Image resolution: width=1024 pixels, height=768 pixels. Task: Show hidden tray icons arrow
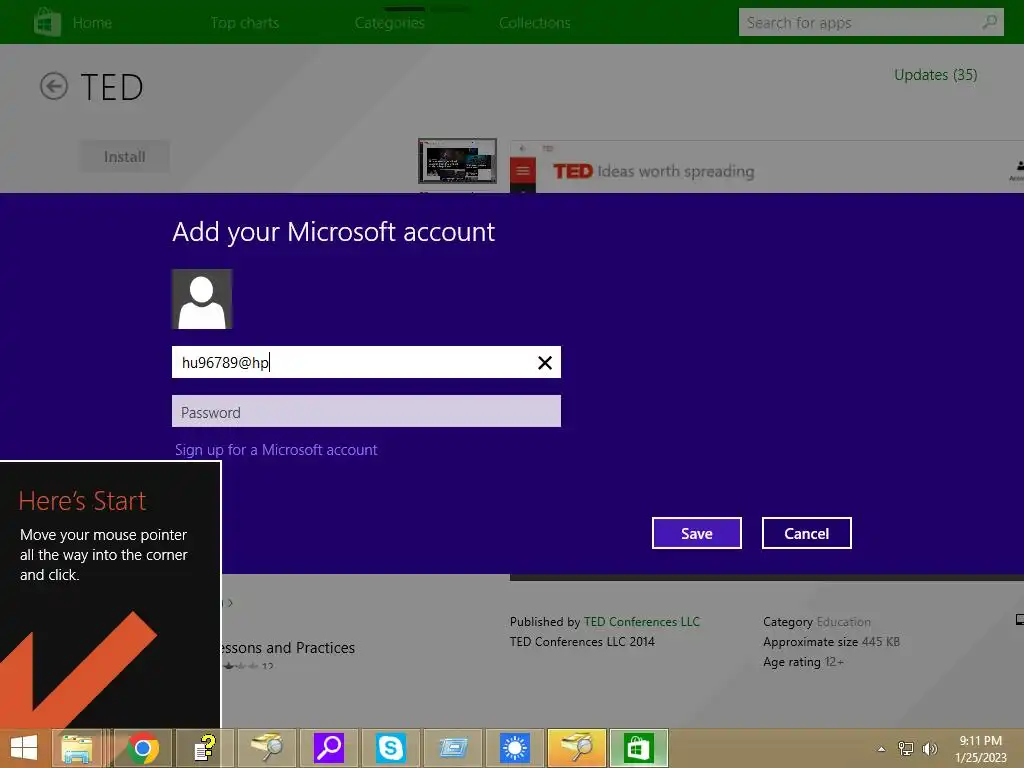pyautogui.click(x=881, y=749)
